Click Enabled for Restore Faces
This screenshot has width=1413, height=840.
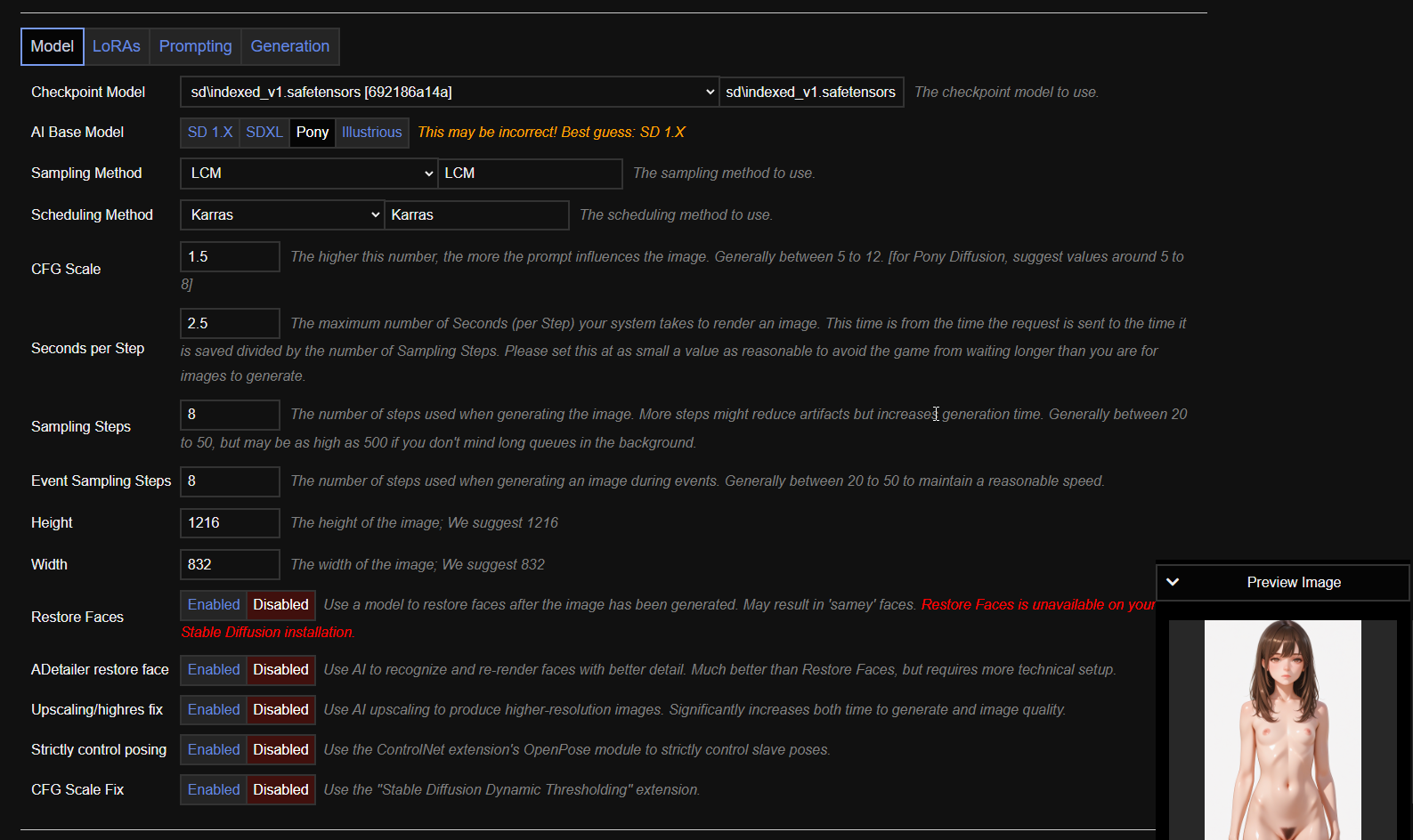click(x=214, y=605)
